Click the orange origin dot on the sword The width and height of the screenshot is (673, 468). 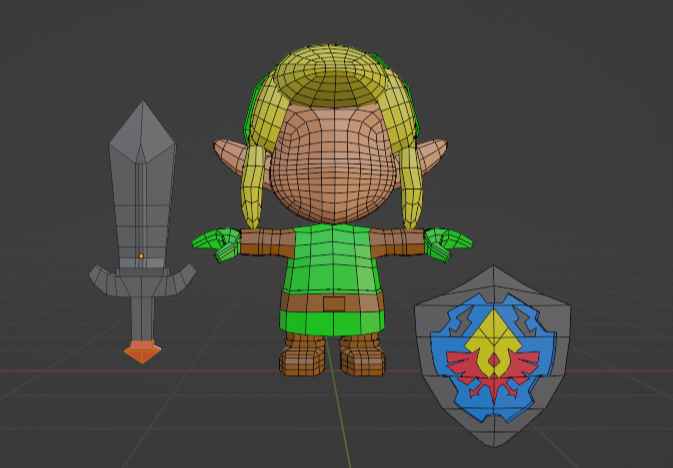(x=141, y=256)
